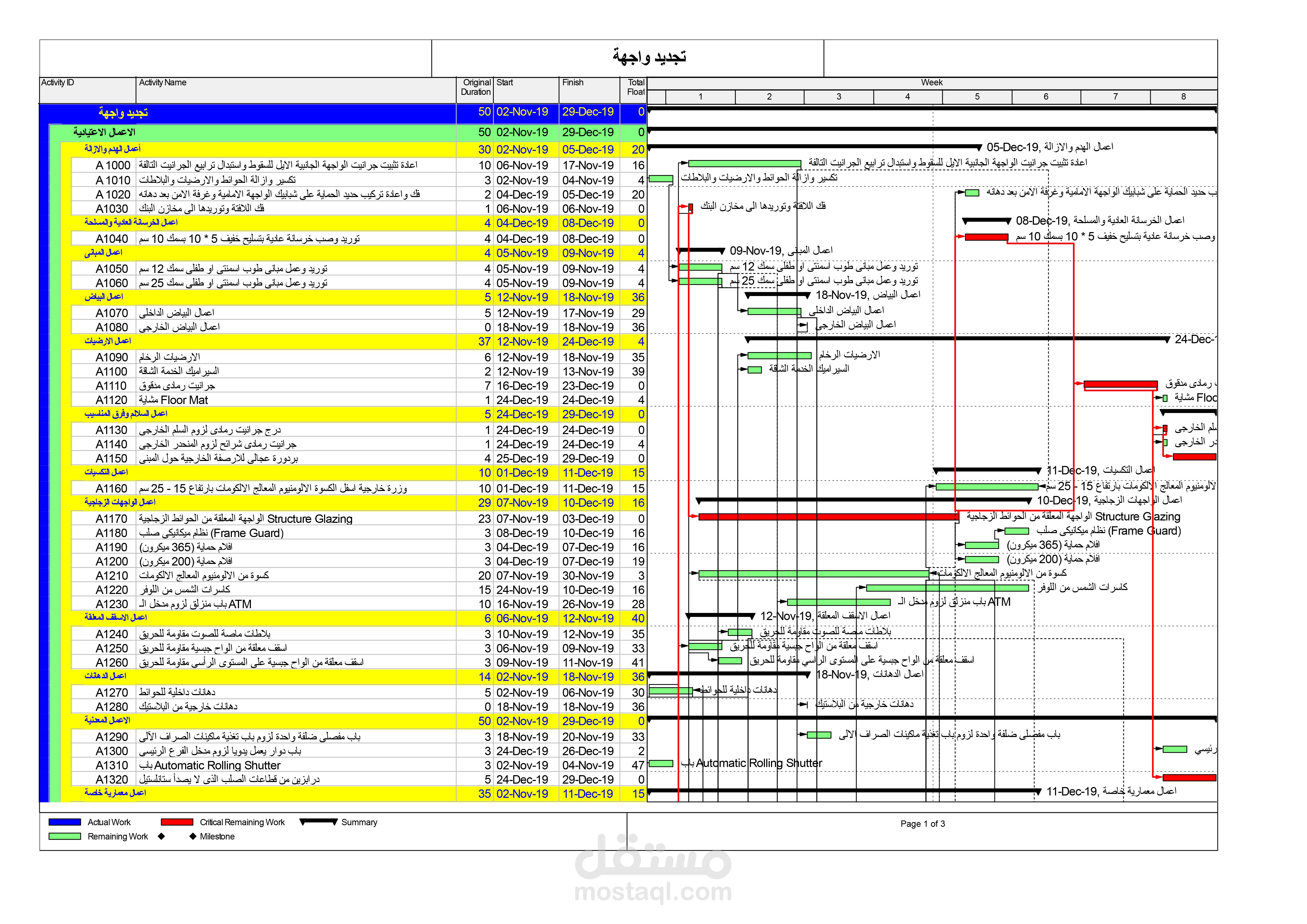Click the Week 8 timescale header
The height and width of the screenshot is (924, 1307).
[x=1183, y=97]
